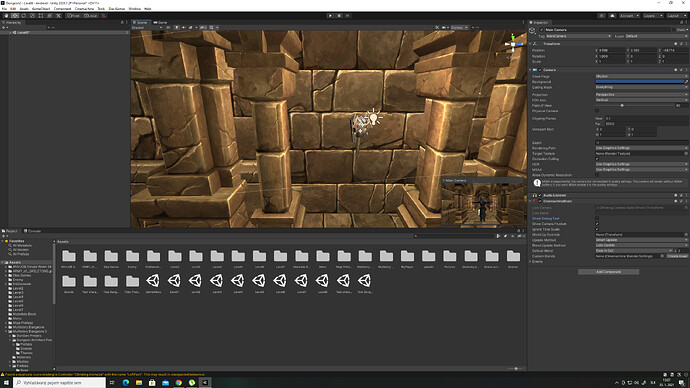Viewport: 690px width, 388px height.
Task: Enable the Show Debug Text checkbox
Action: coord(597,218)
